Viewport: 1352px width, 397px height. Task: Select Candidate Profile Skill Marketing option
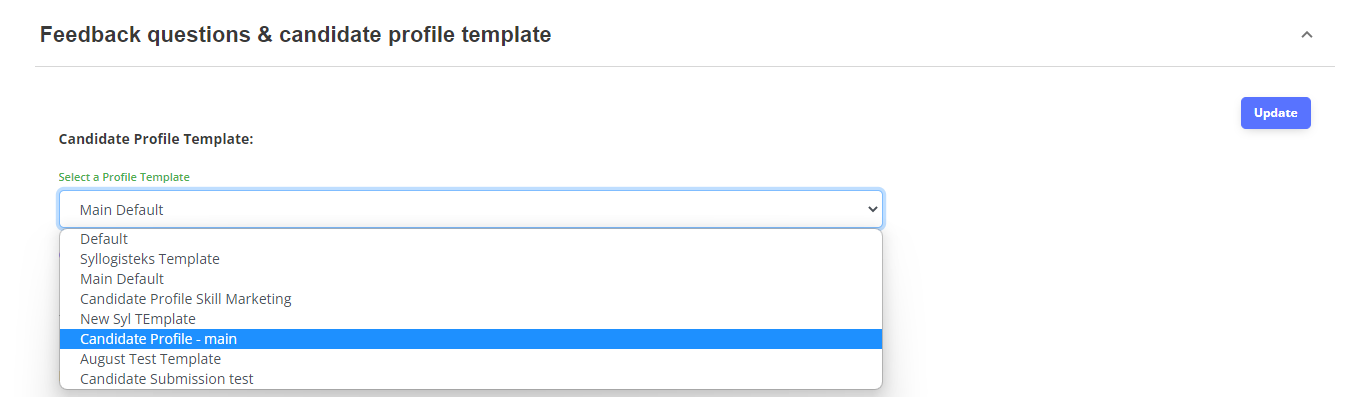471,299
